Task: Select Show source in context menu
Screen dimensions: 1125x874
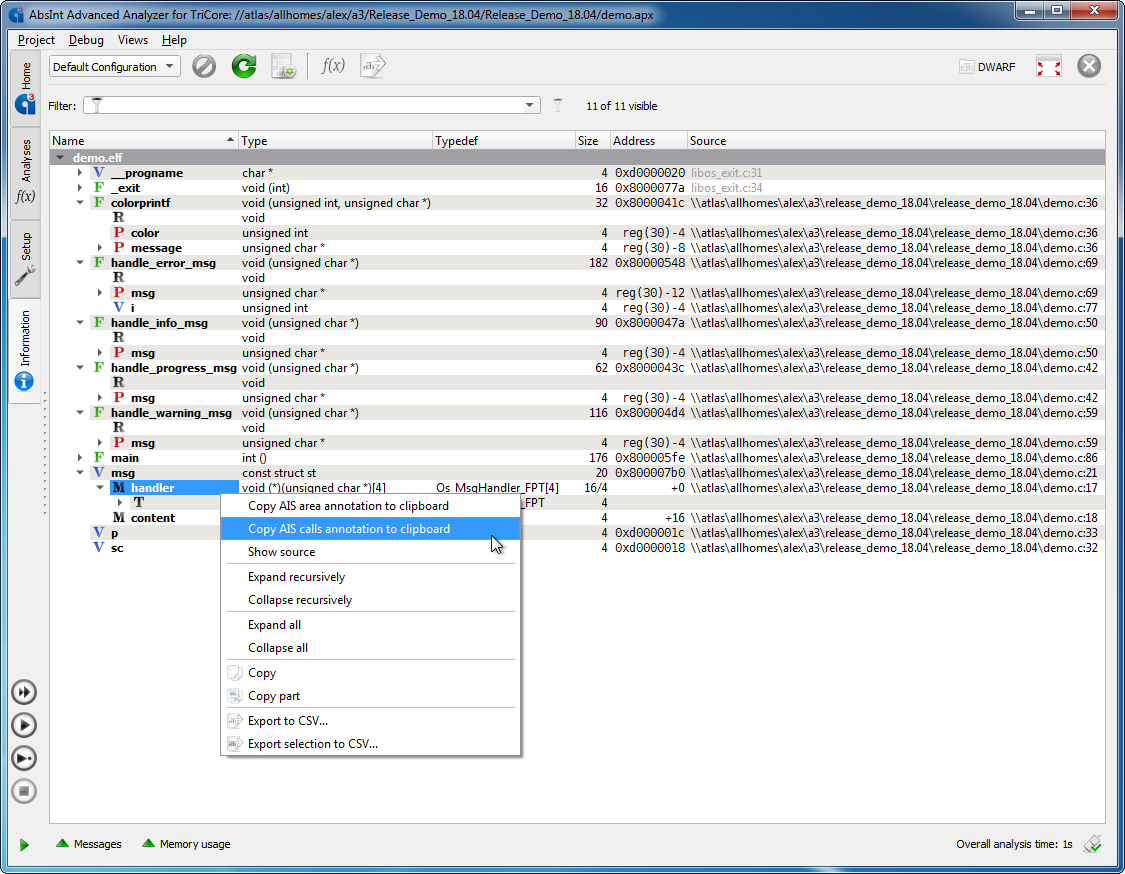Action: pyautogui.click(x=370, y=552)
